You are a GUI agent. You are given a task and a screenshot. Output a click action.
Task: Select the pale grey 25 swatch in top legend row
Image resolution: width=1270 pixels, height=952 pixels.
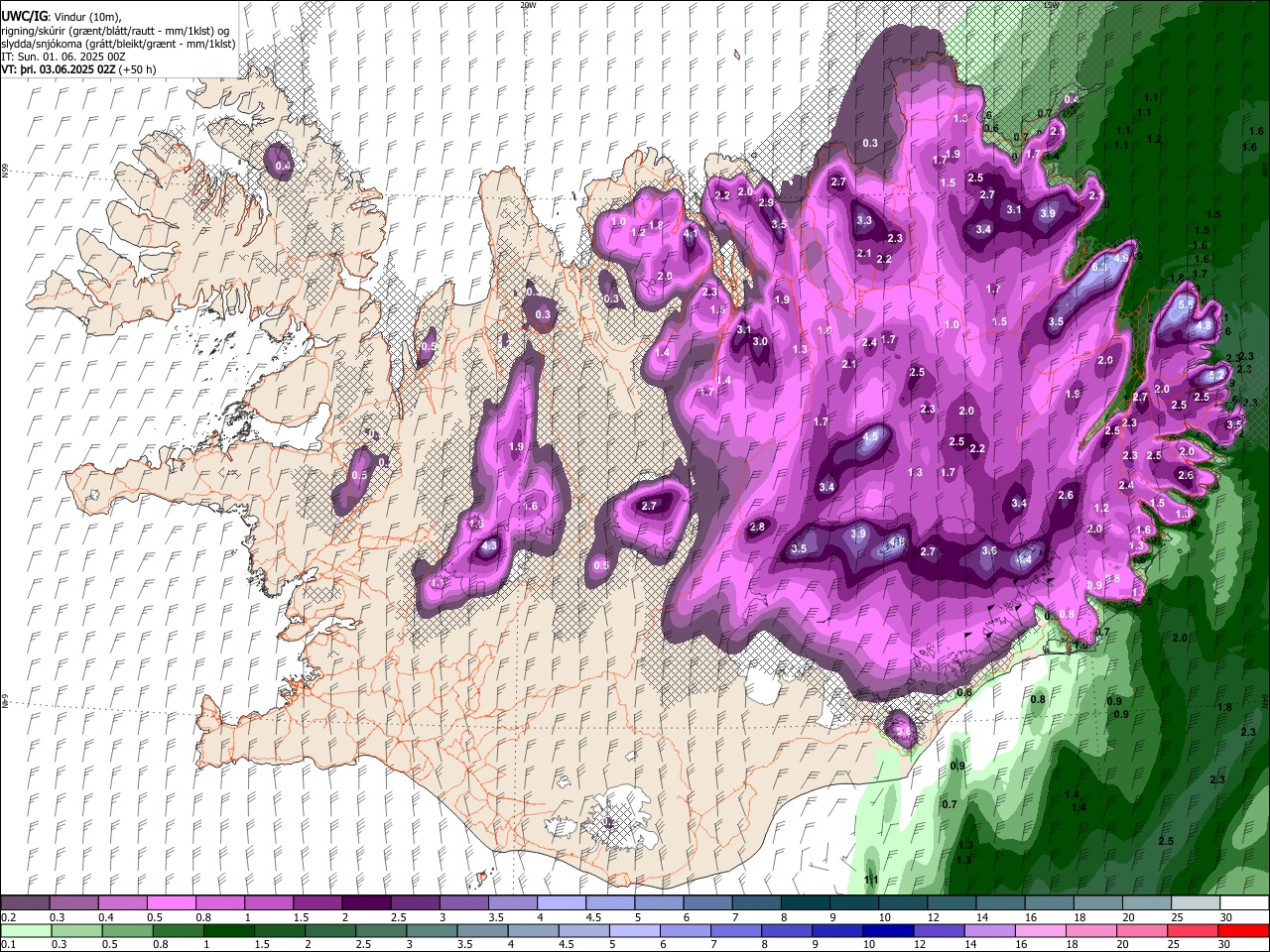1196,903
